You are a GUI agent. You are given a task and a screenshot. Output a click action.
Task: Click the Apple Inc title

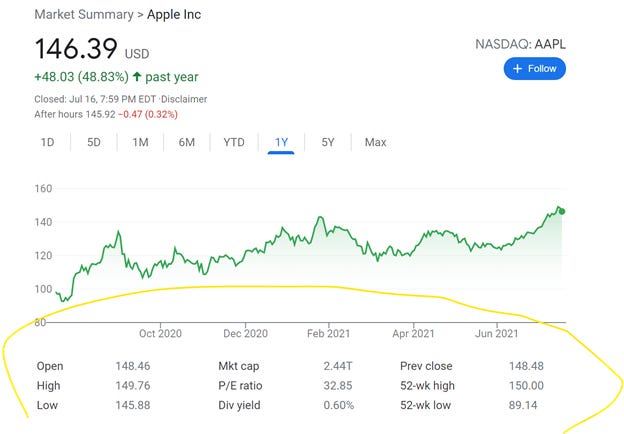coord(174,14)
